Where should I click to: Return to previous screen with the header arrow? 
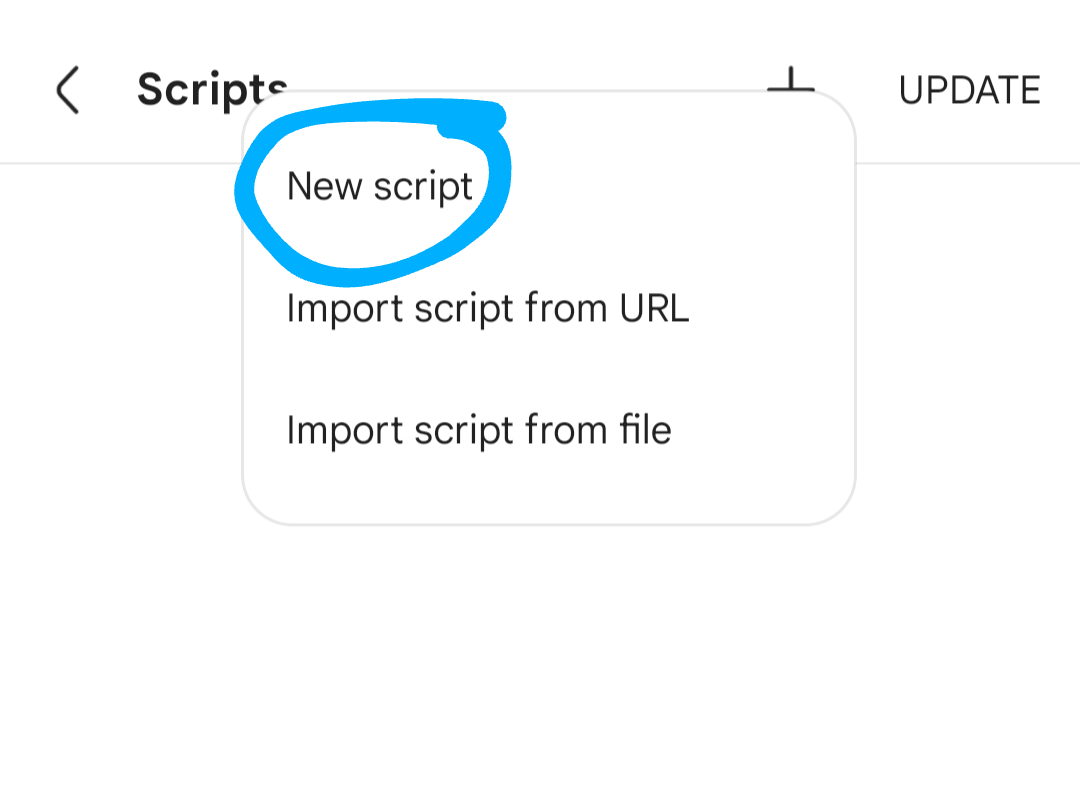coord(68,90)
